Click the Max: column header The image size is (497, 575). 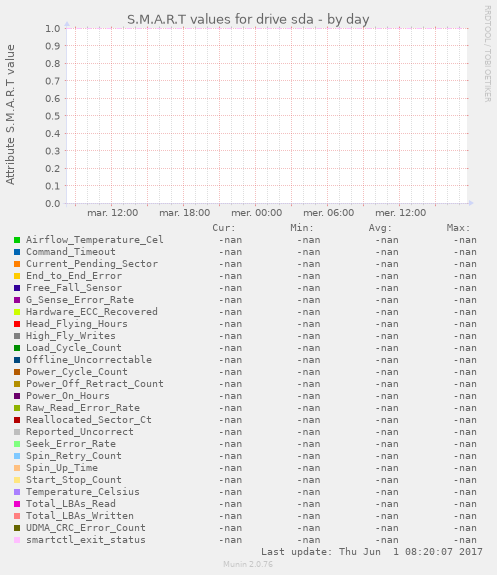click(x=458, y=228)
